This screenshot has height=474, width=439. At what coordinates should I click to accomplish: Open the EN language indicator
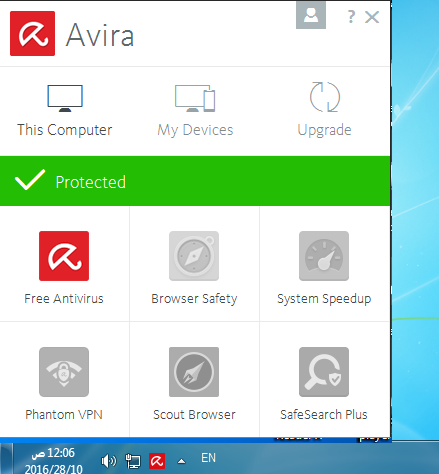(208, 458)
